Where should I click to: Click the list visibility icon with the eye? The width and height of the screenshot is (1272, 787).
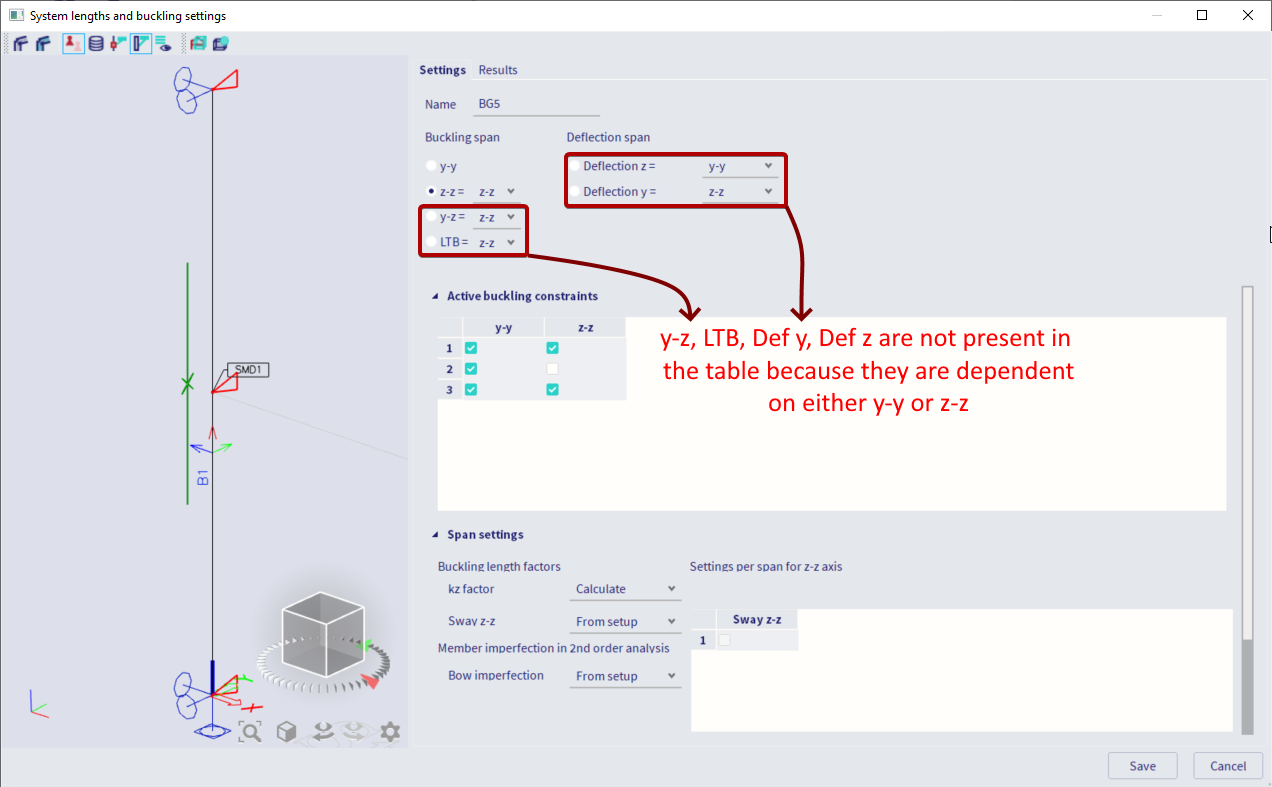coord(164,43)
